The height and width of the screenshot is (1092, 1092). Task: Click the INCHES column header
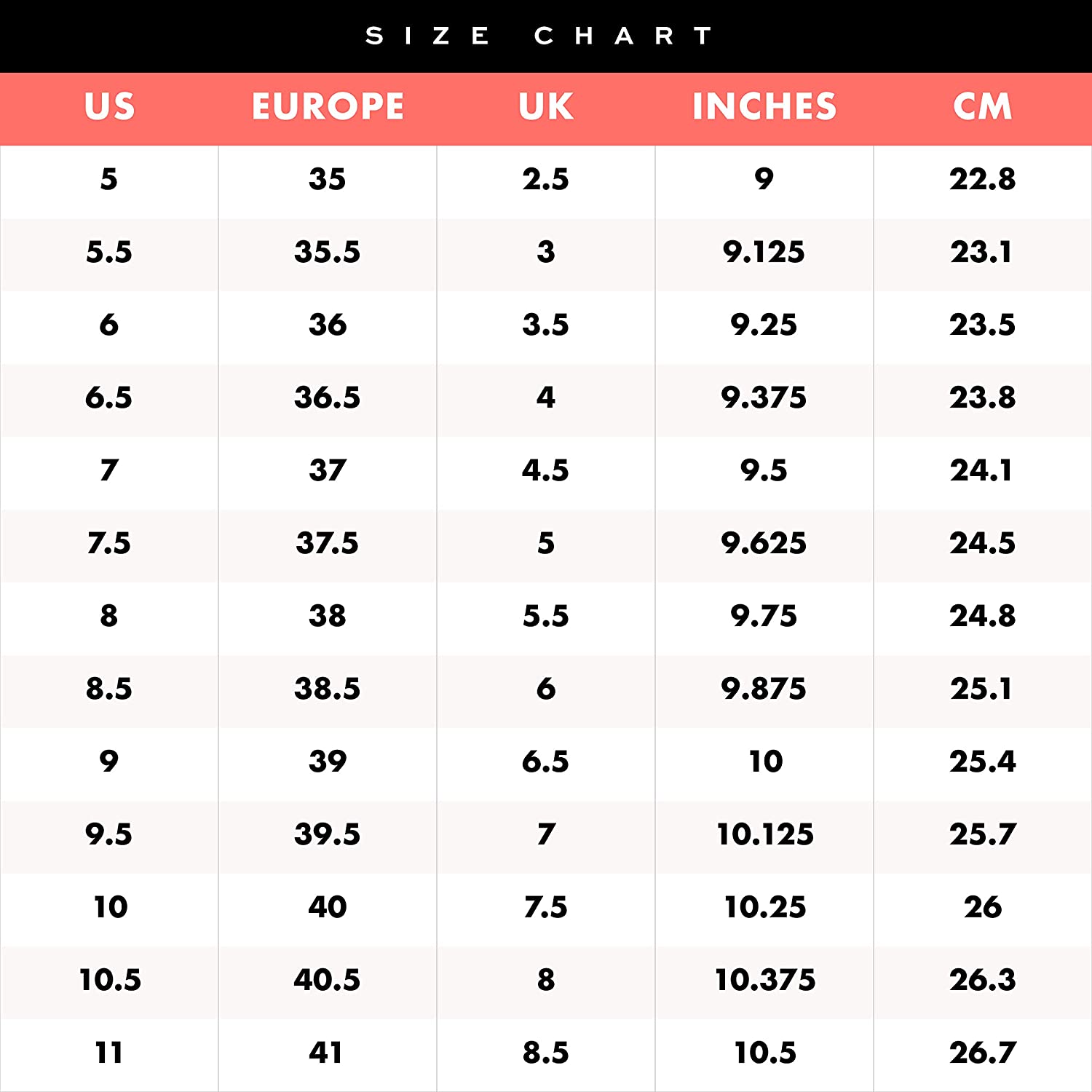pyautogui.click(x=764, y=107)
